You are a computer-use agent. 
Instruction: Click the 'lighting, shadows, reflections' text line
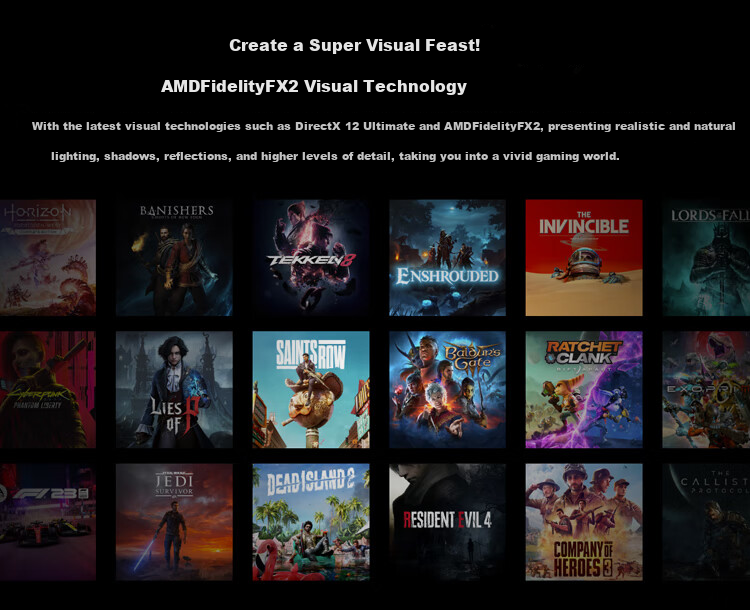(335, 156)
